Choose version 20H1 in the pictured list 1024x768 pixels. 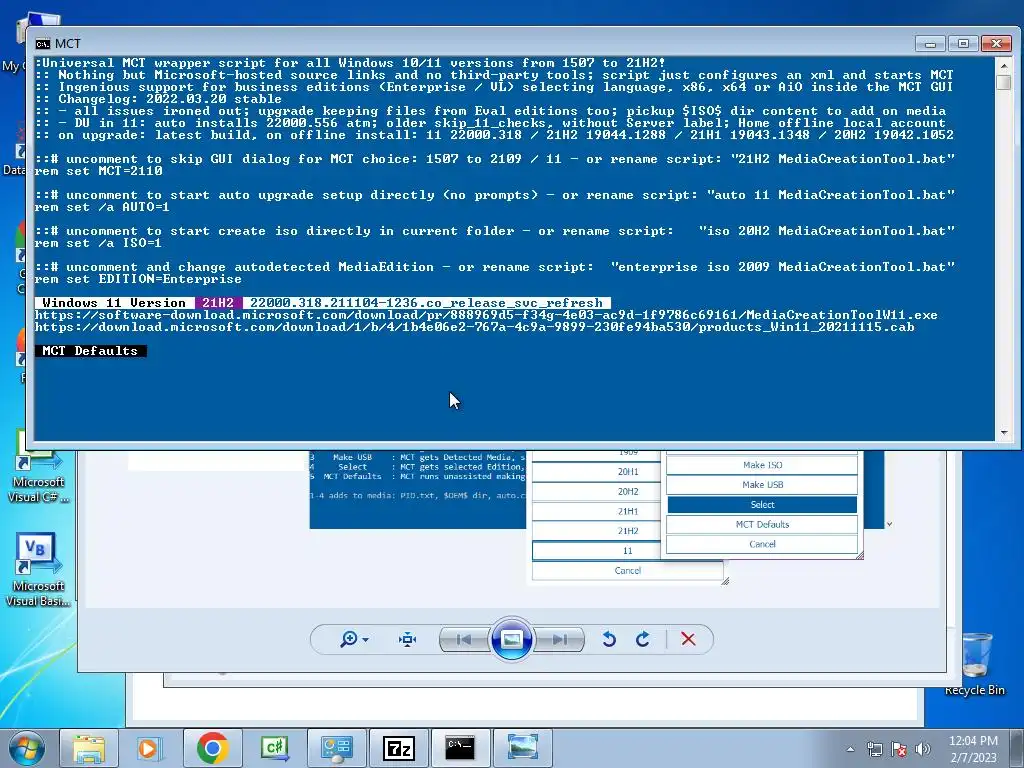click(x=628, y=472)
